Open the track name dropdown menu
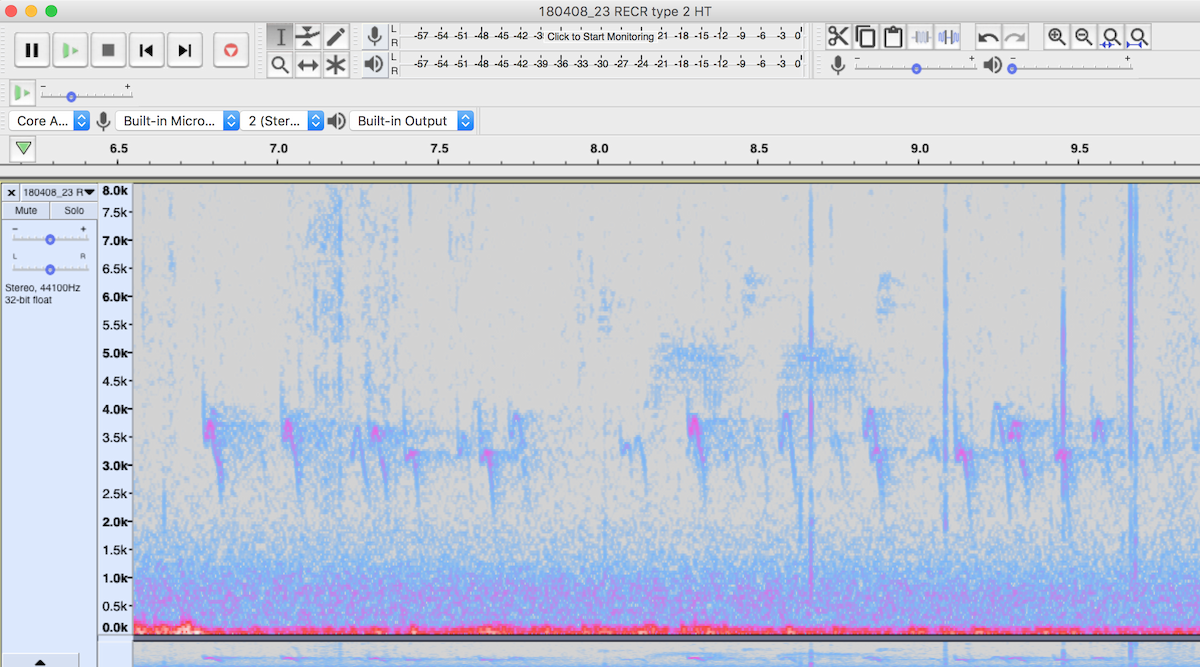1200x667 pixels. pyautogui.click(x=59, y=192)
